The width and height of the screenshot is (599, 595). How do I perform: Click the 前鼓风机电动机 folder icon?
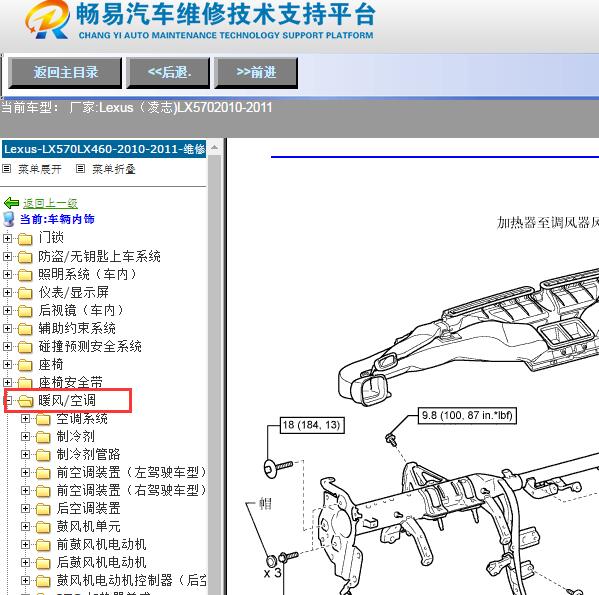click(43, 545)
